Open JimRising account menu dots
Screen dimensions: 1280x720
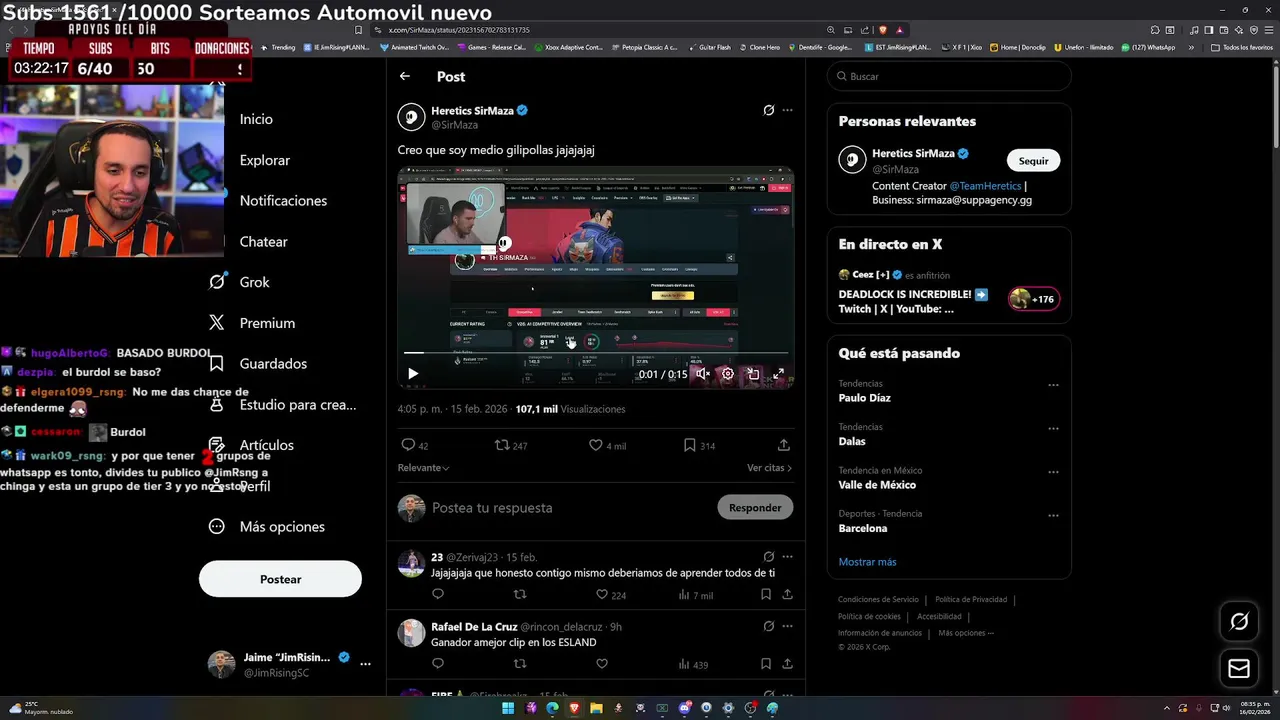(365, 664)
